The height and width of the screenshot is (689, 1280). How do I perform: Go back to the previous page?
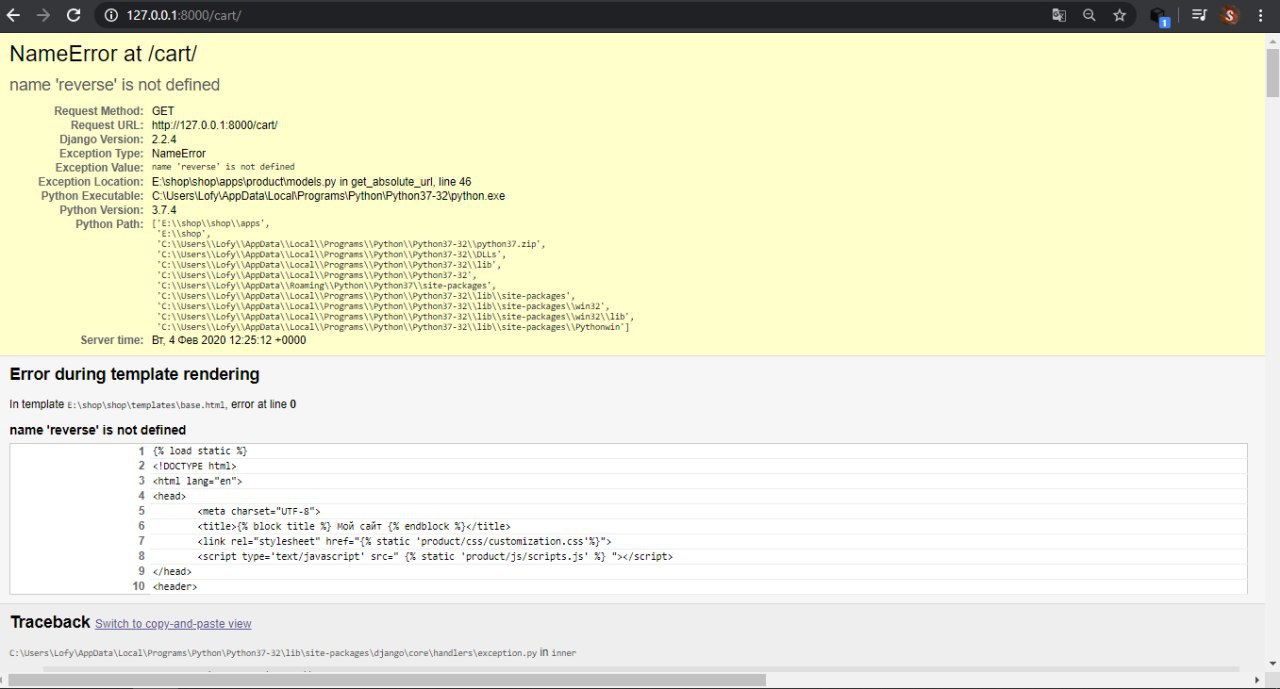pyautogui.click(x=14, y=15)
